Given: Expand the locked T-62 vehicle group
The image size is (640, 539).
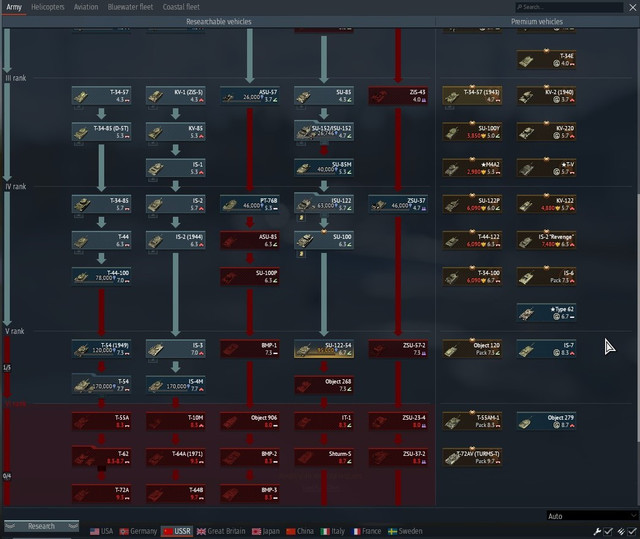Looking at the screenshot, I should pyautogui.click(x=101, y=457).
